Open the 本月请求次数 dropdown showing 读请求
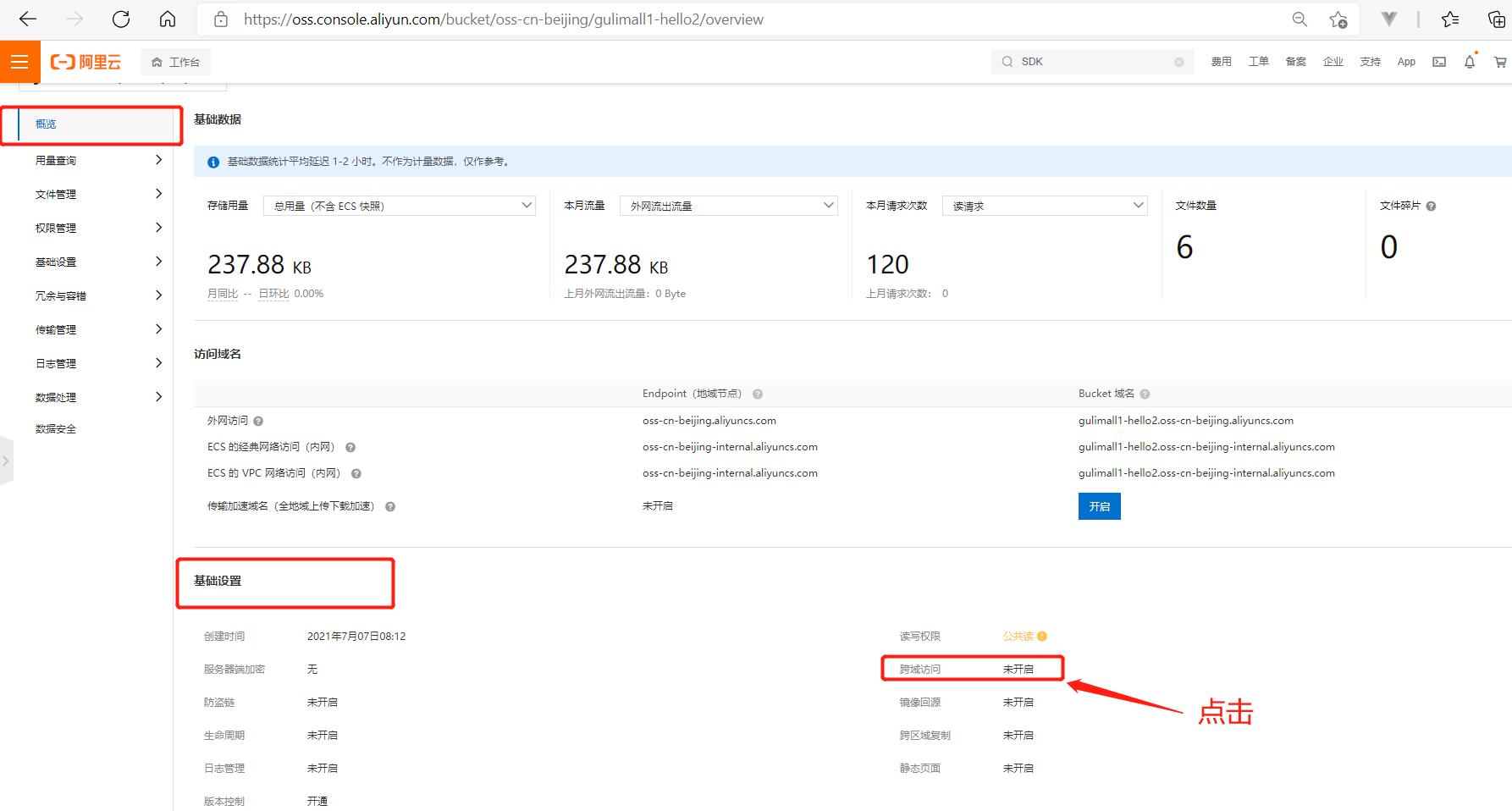The image size is (1512, 811). pos(1045,206)
